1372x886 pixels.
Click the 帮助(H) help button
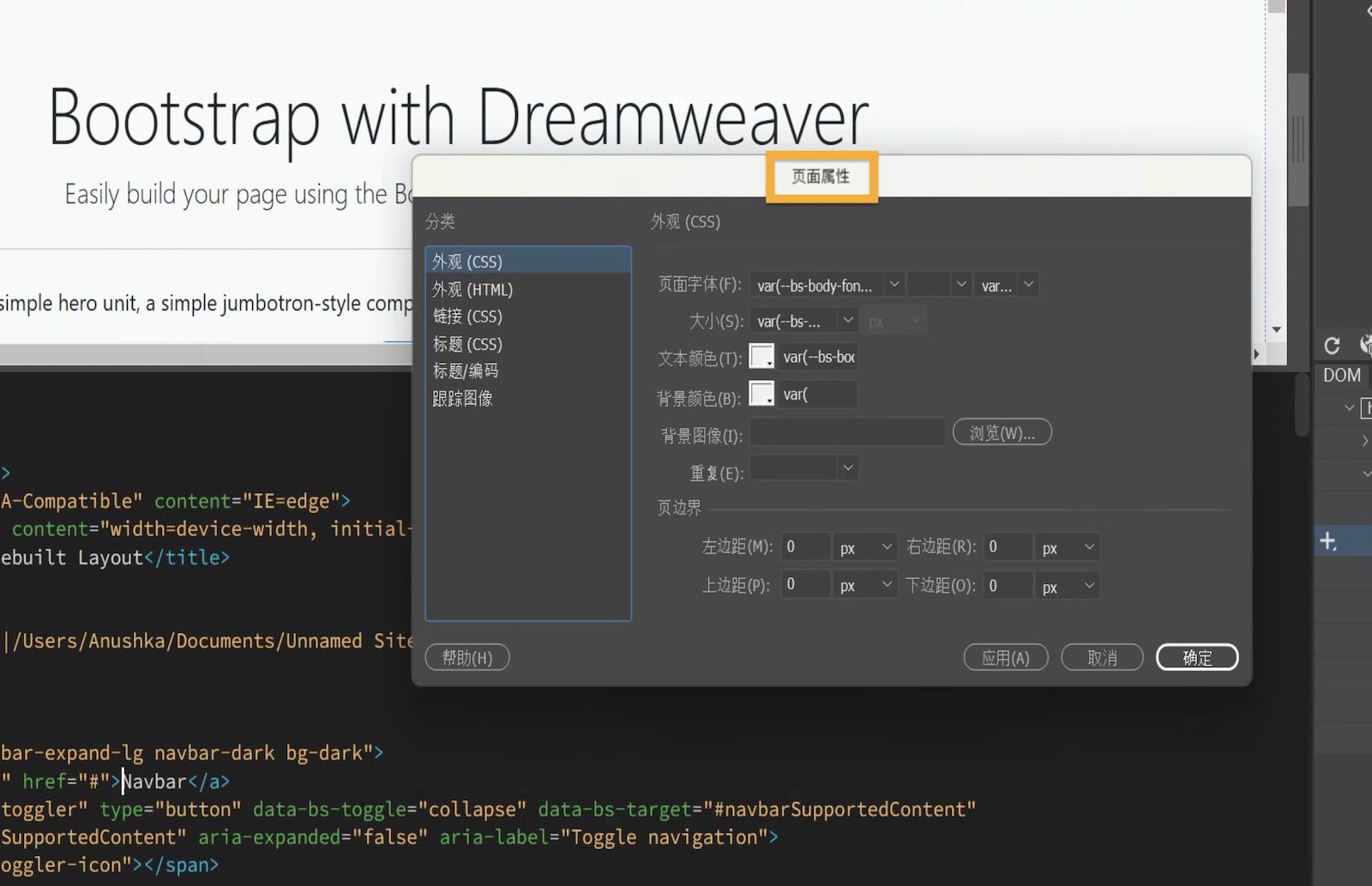(x=467, y=657)
